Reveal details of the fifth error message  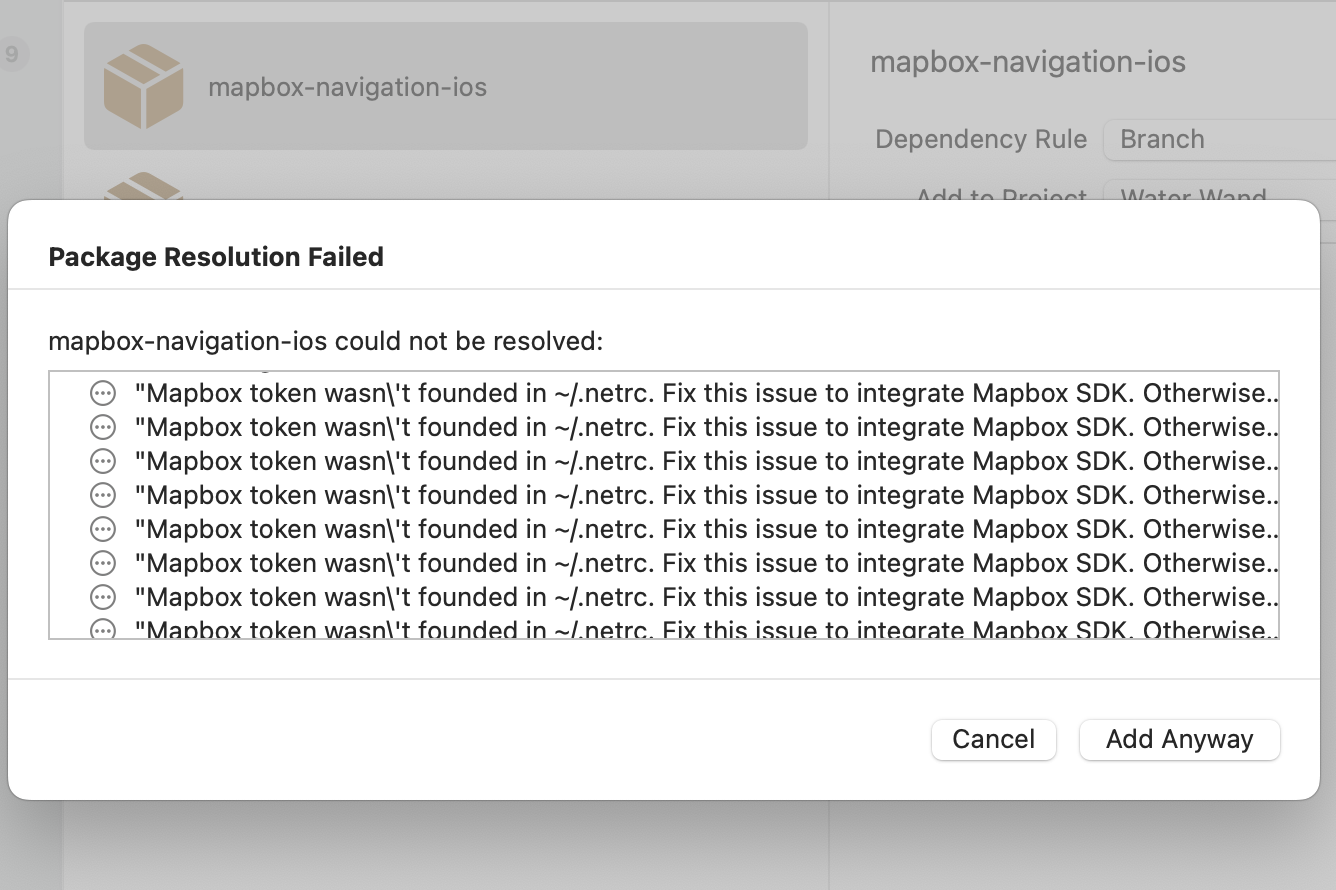103,529
